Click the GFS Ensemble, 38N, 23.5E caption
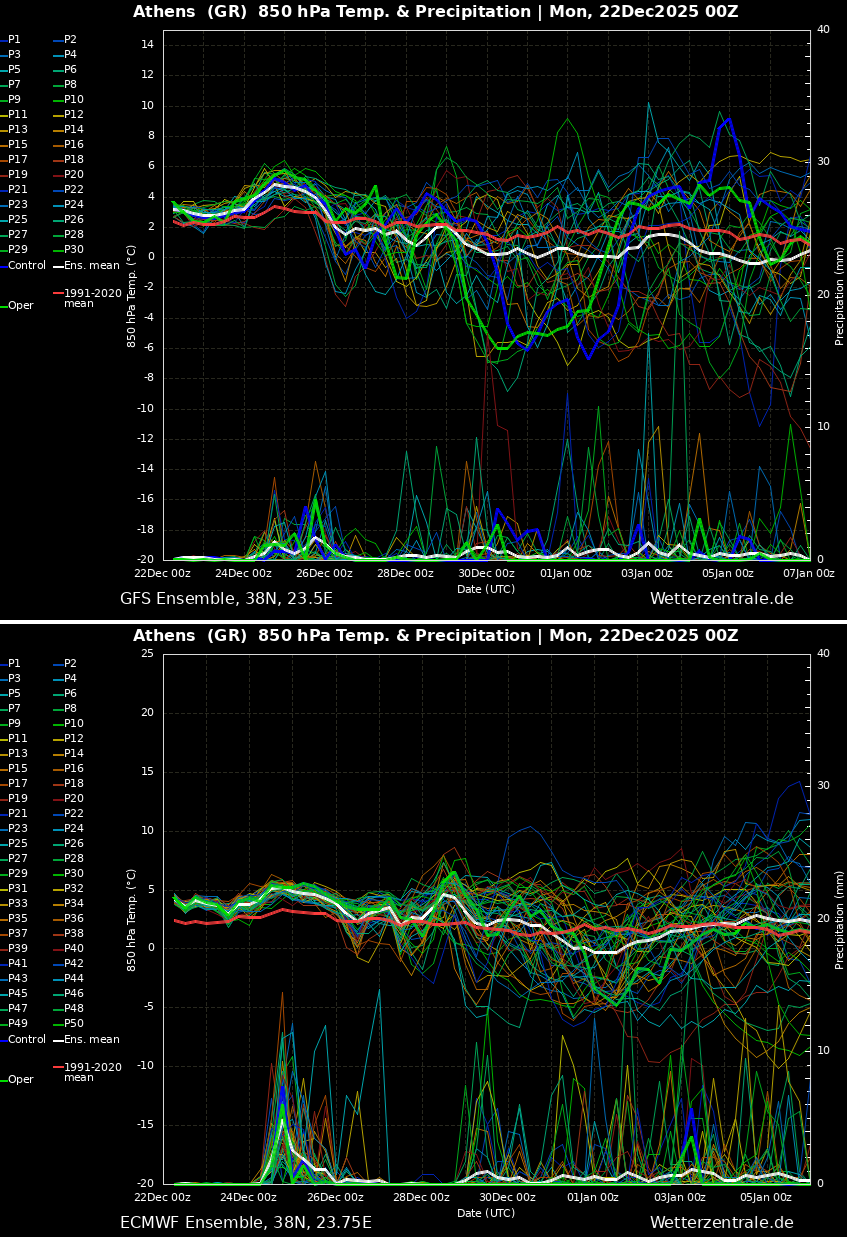The image size is (847, 1237). point(226,599)
